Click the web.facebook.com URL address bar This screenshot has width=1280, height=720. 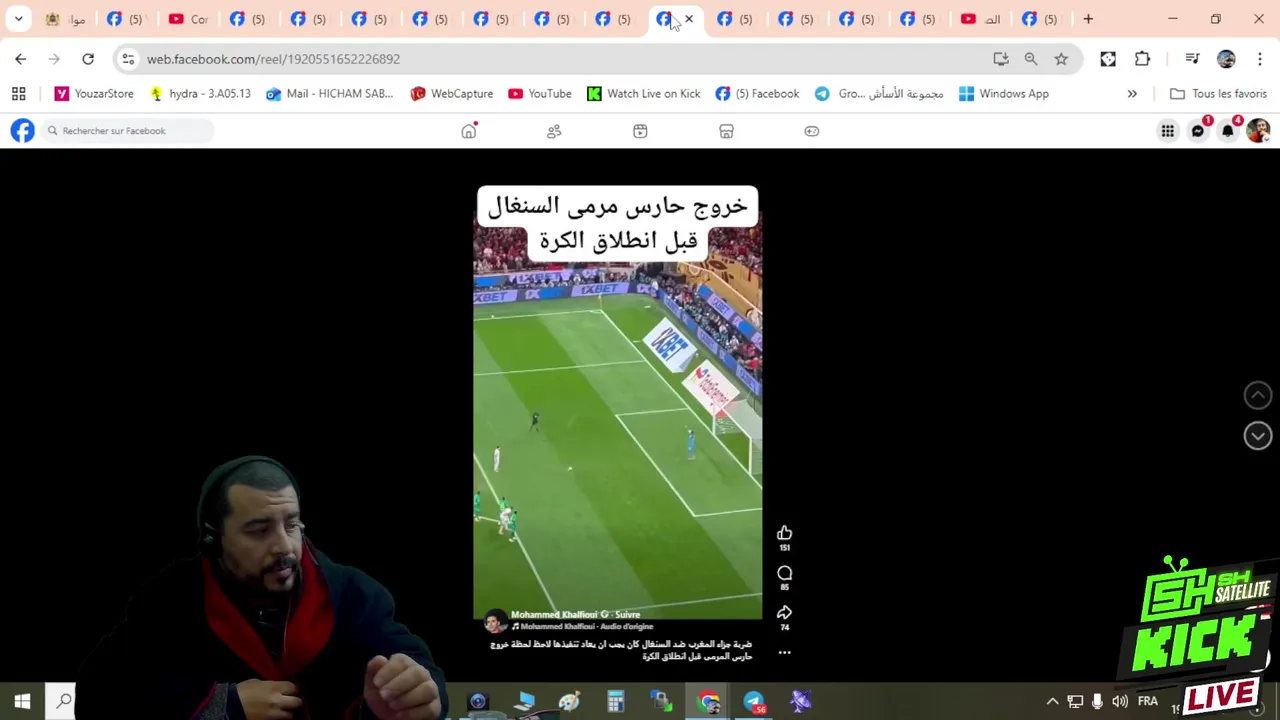pyautogui.click(x=273, y=59)
